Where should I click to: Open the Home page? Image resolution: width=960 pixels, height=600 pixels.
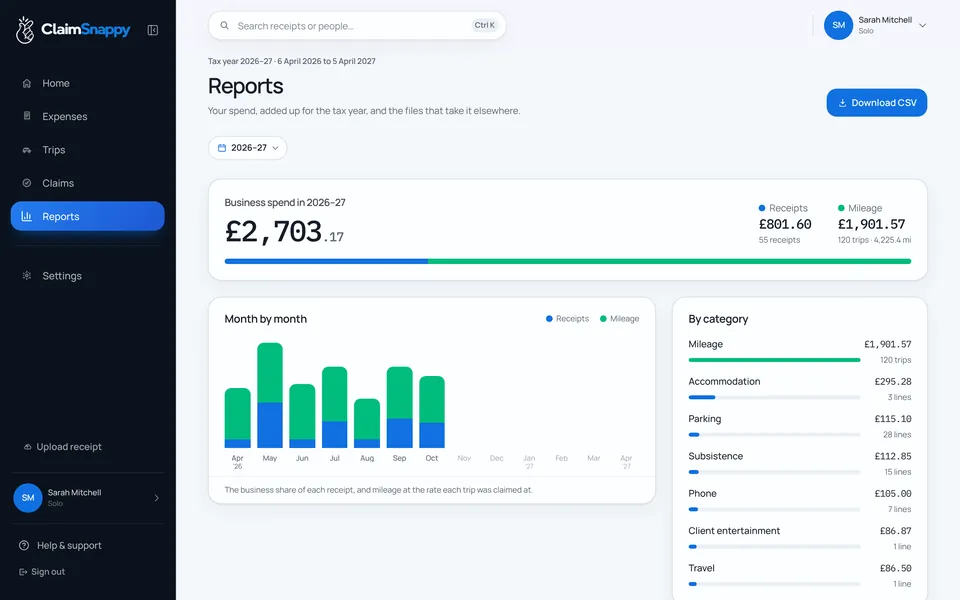[x=88, y=83]
